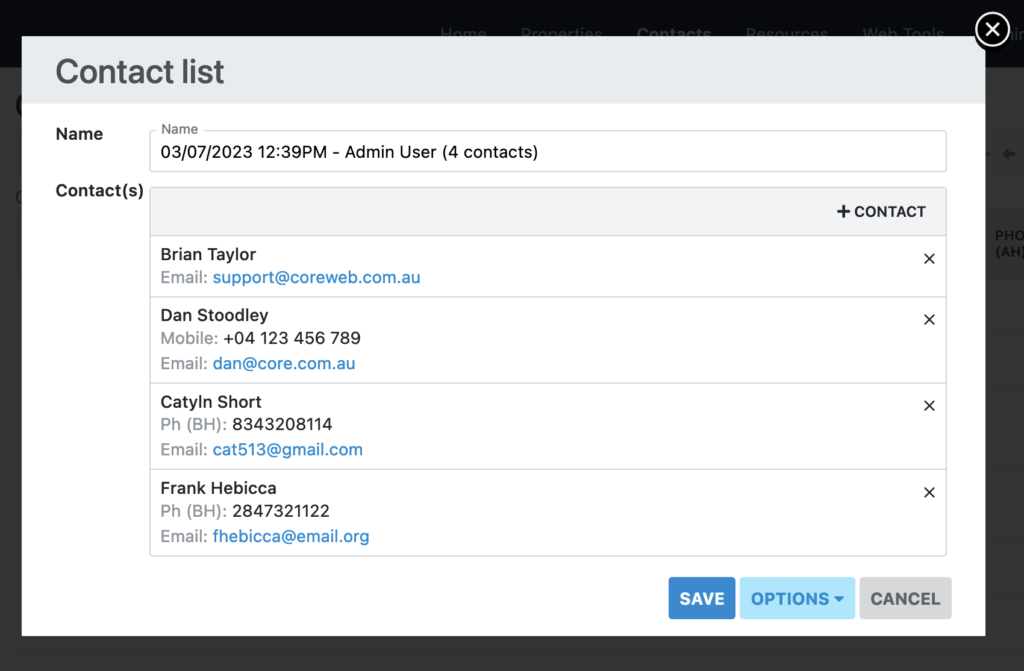Open the fhebicca@email.org email link
Image resolution: width=1024 pixels, height=671 pixels.
pos(291,536)
